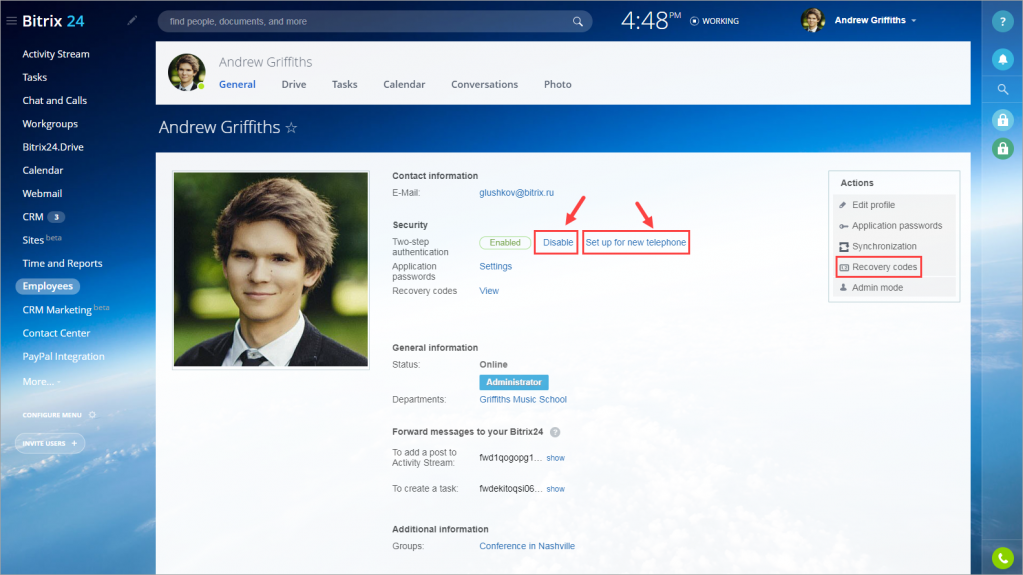Open Calendar in the left sidebar

(x=42, y=170)
